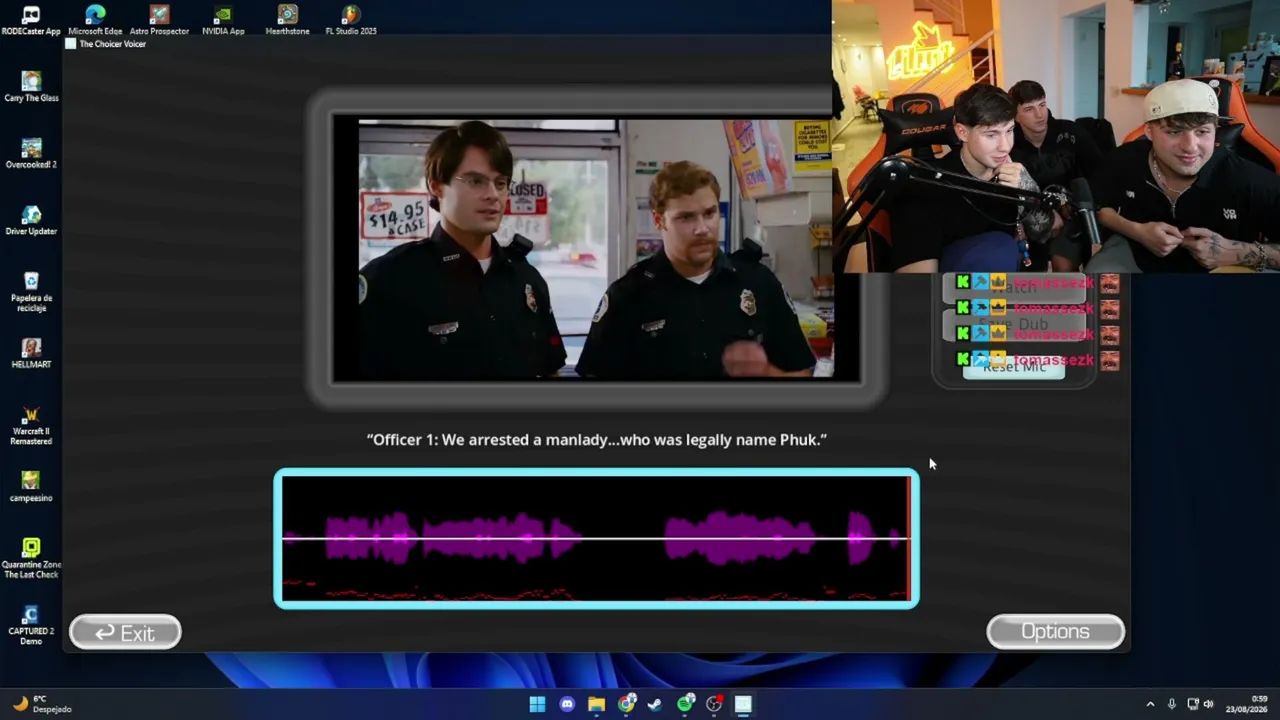Click the audio waveform recording panel
The image size is (1280, 720).
point(596,538)
